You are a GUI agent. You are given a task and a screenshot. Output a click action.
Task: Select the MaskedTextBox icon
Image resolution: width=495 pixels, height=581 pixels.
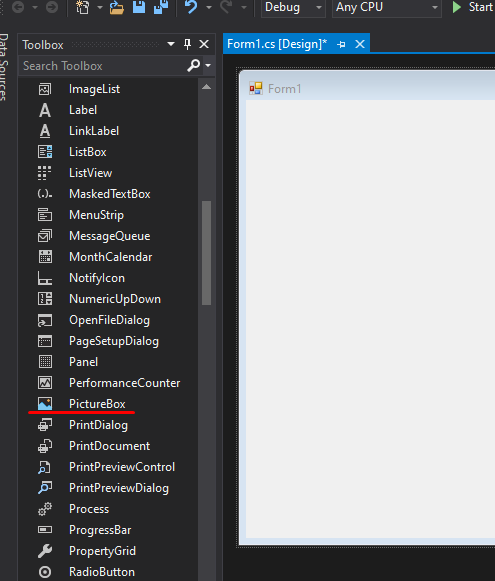coord(45,194)
